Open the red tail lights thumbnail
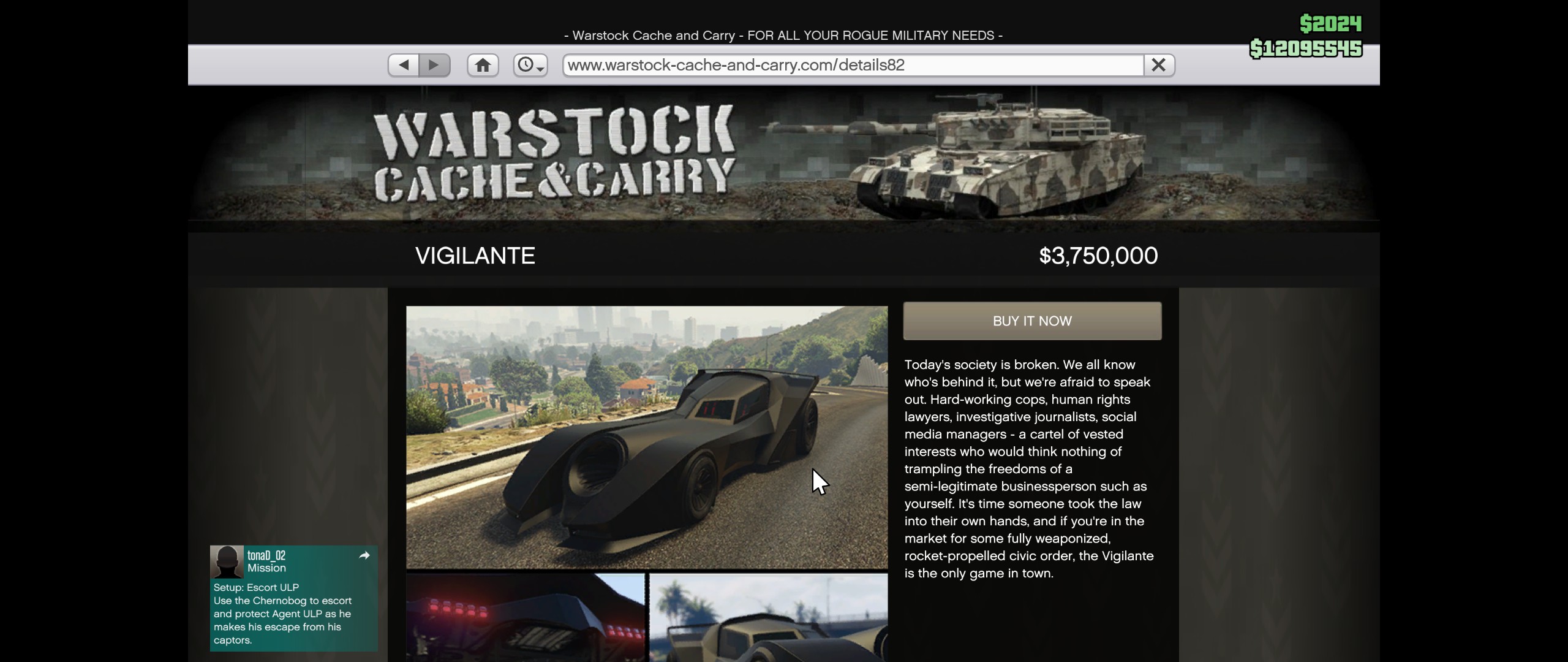 (526, 618)
